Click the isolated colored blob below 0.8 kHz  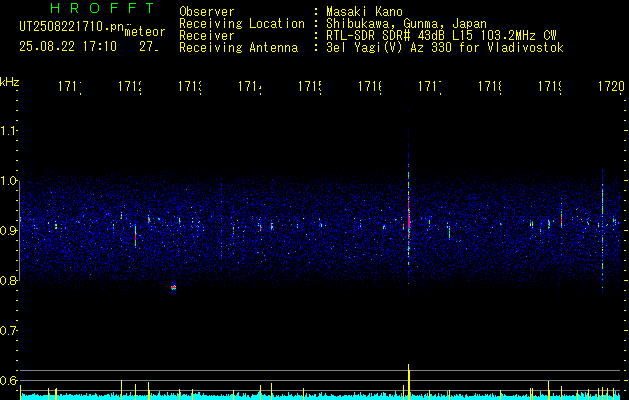(173, 288)
